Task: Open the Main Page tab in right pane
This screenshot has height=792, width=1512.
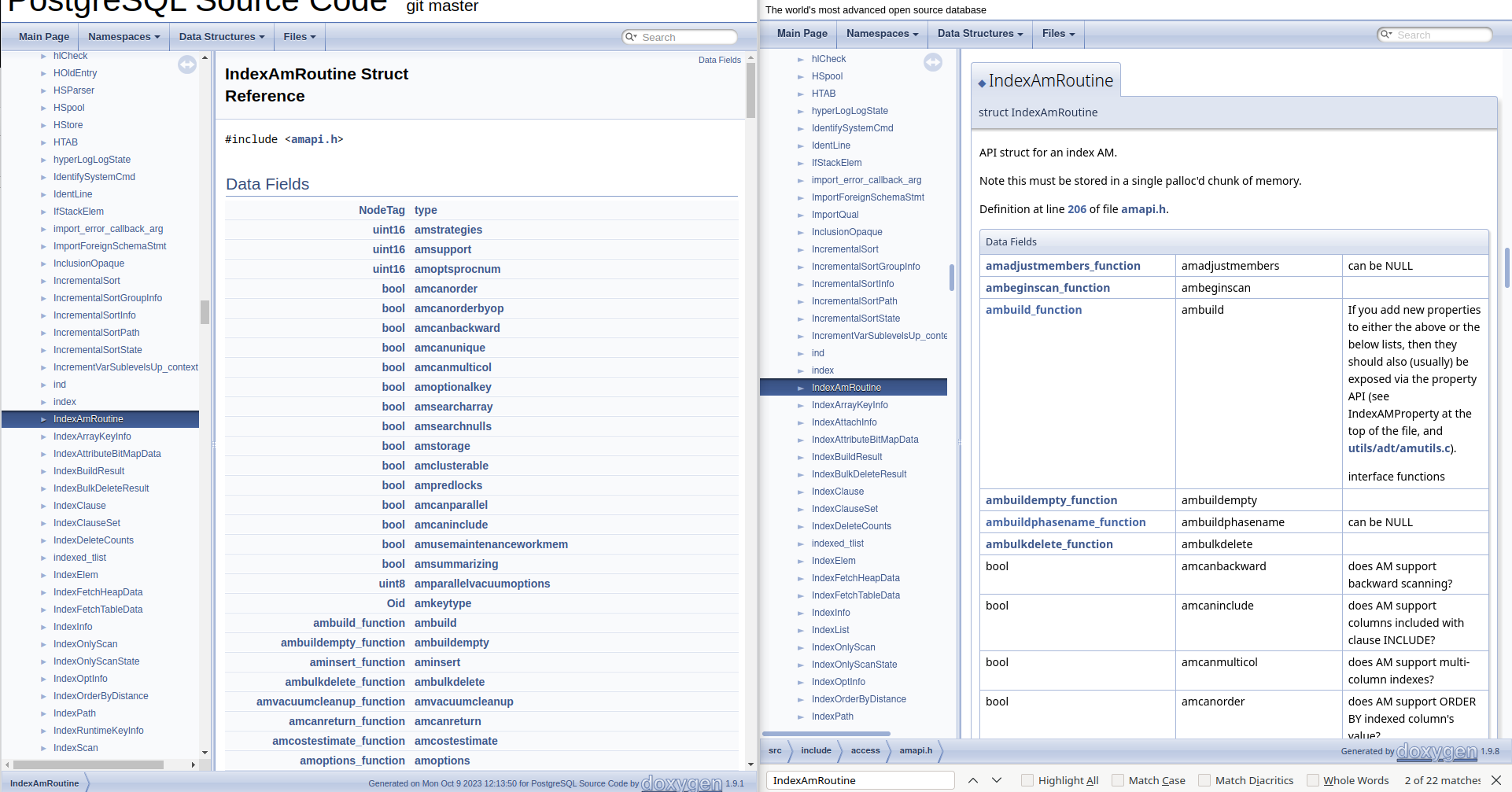Action: coord(802,34)
